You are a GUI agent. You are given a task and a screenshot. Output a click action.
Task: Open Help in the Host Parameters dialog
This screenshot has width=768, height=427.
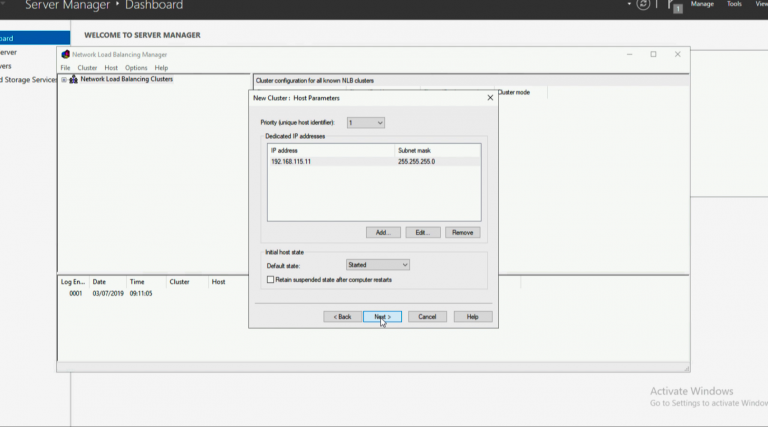click(x=473, y=317)
